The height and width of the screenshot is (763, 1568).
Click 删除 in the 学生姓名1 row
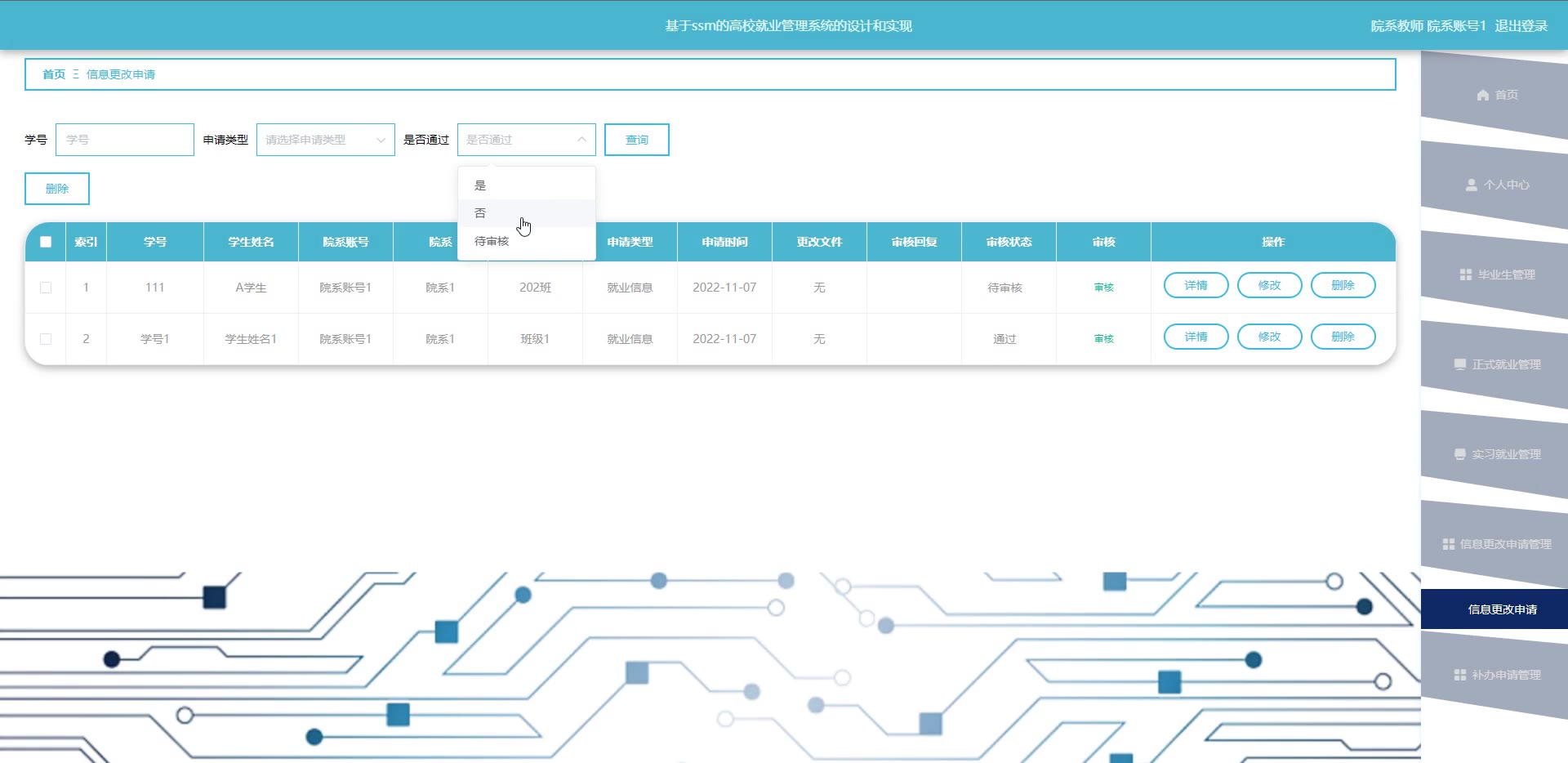pos(1343,337)
